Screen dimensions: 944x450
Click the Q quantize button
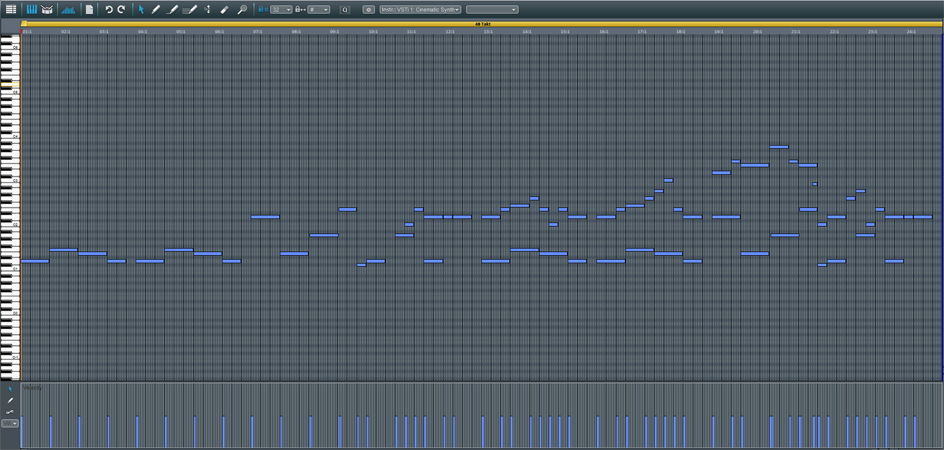tap(344, 10)
